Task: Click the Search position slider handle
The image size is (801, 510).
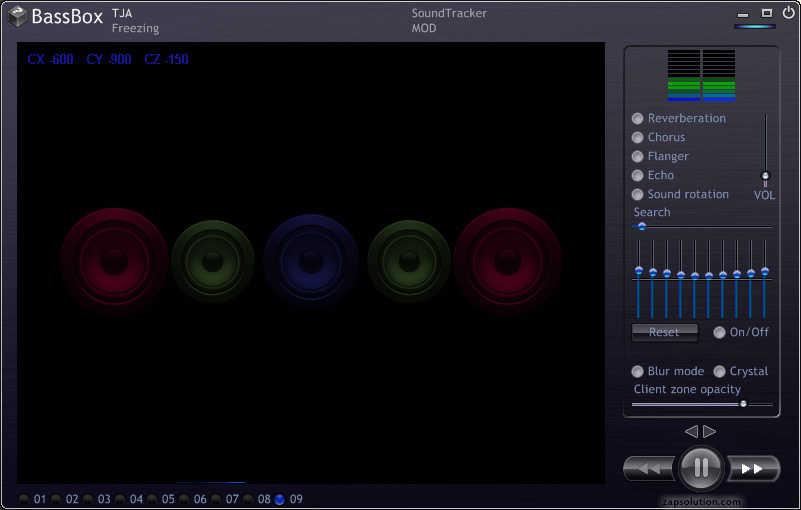Action: tap(642, 226)
